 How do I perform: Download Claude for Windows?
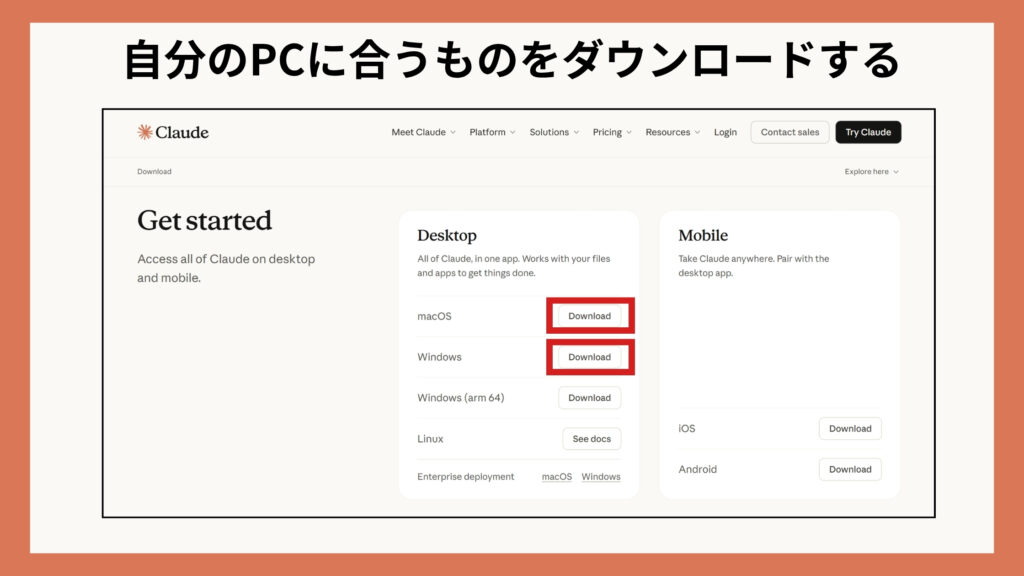tap(589, 357)
